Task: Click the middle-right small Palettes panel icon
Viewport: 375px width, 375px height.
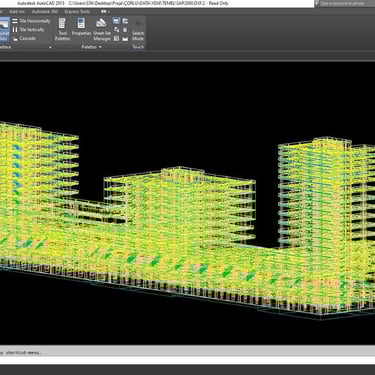Action: [x=125, y=30]
